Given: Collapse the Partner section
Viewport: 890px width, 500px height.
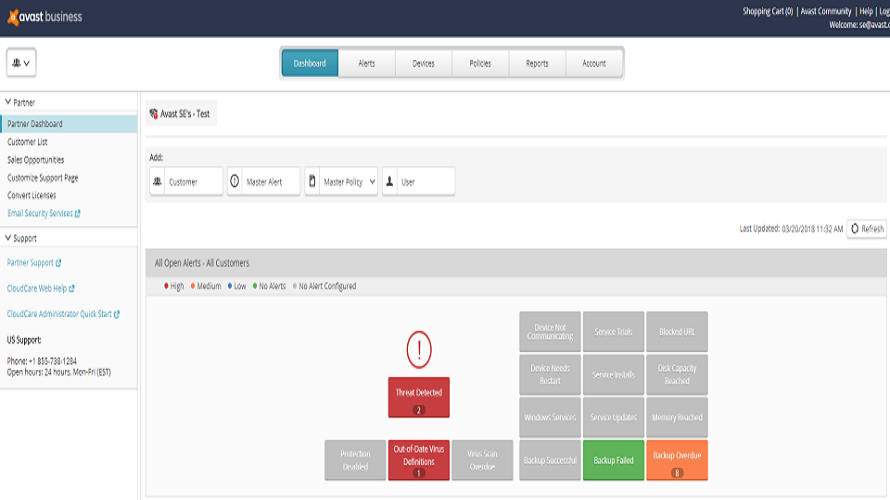Looking at the screenshot, I should click(8, 102).
